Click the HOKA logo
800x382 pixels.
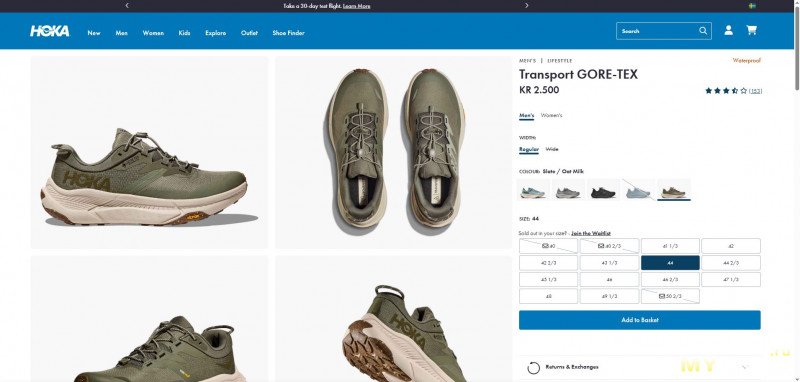(49, 32)
